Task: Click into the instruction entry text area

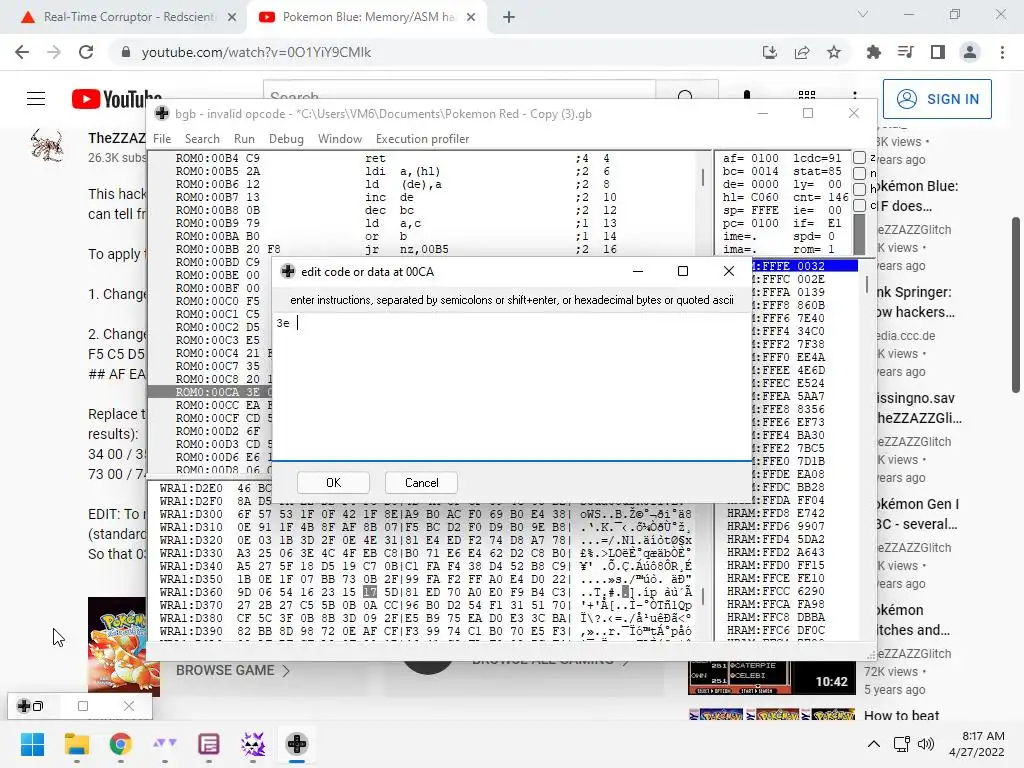Action: 511,387
